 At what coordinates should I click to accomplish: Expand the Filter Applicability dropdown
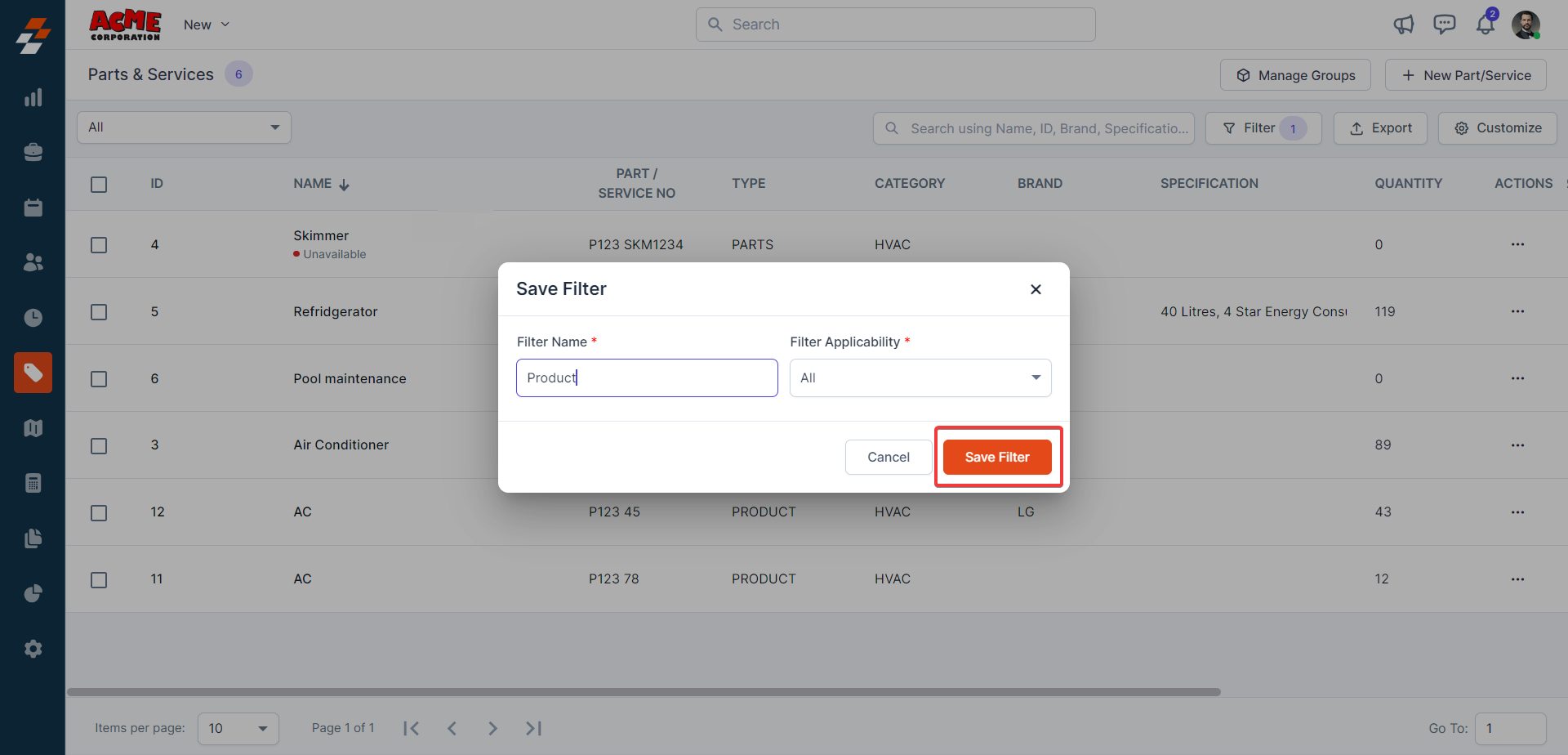click(920, 377)
